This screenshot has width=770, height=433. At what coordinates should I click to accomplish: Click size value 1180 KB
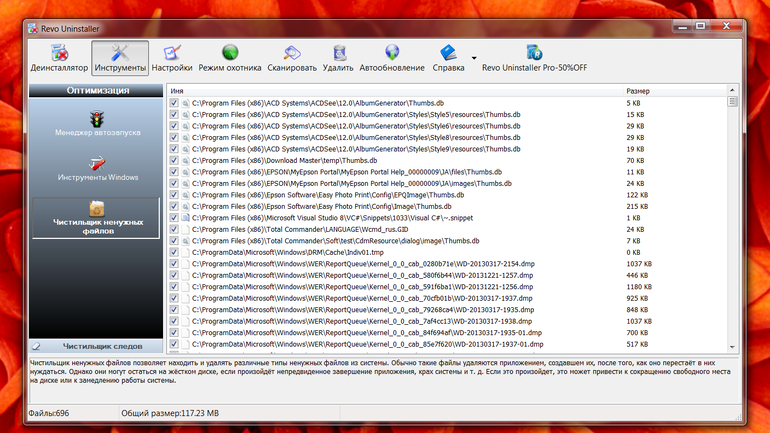[639, 287]
